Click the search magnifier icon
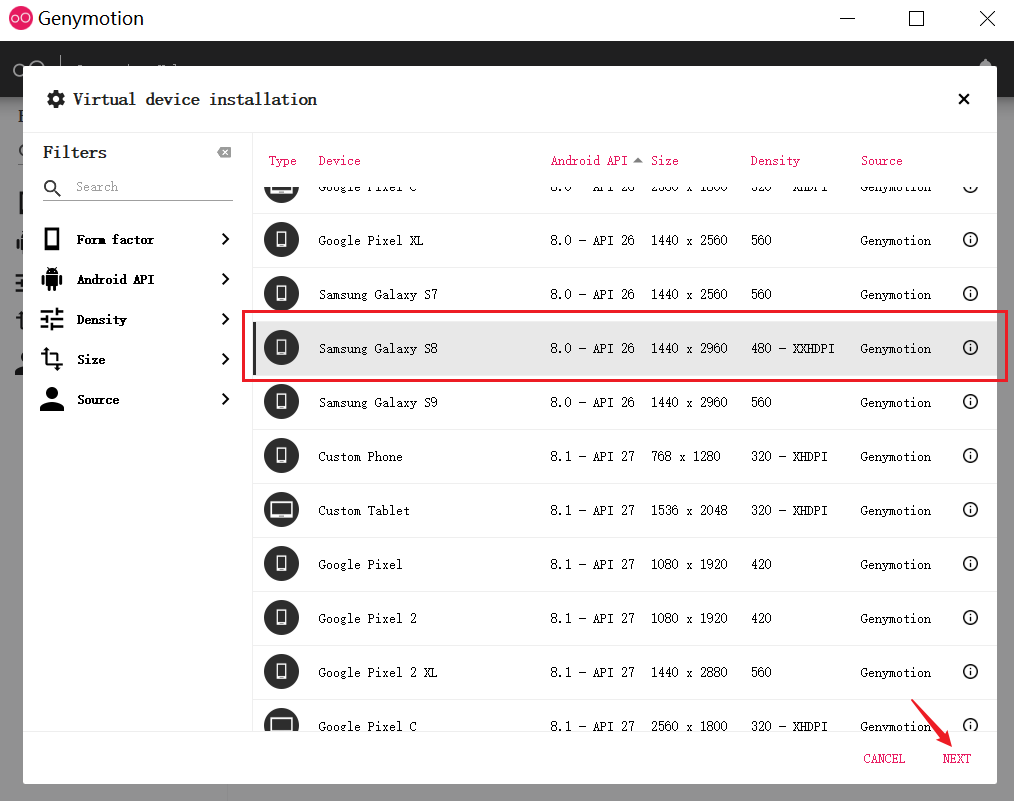This screenshot has height=801, width=1014. tap(52, 187)
